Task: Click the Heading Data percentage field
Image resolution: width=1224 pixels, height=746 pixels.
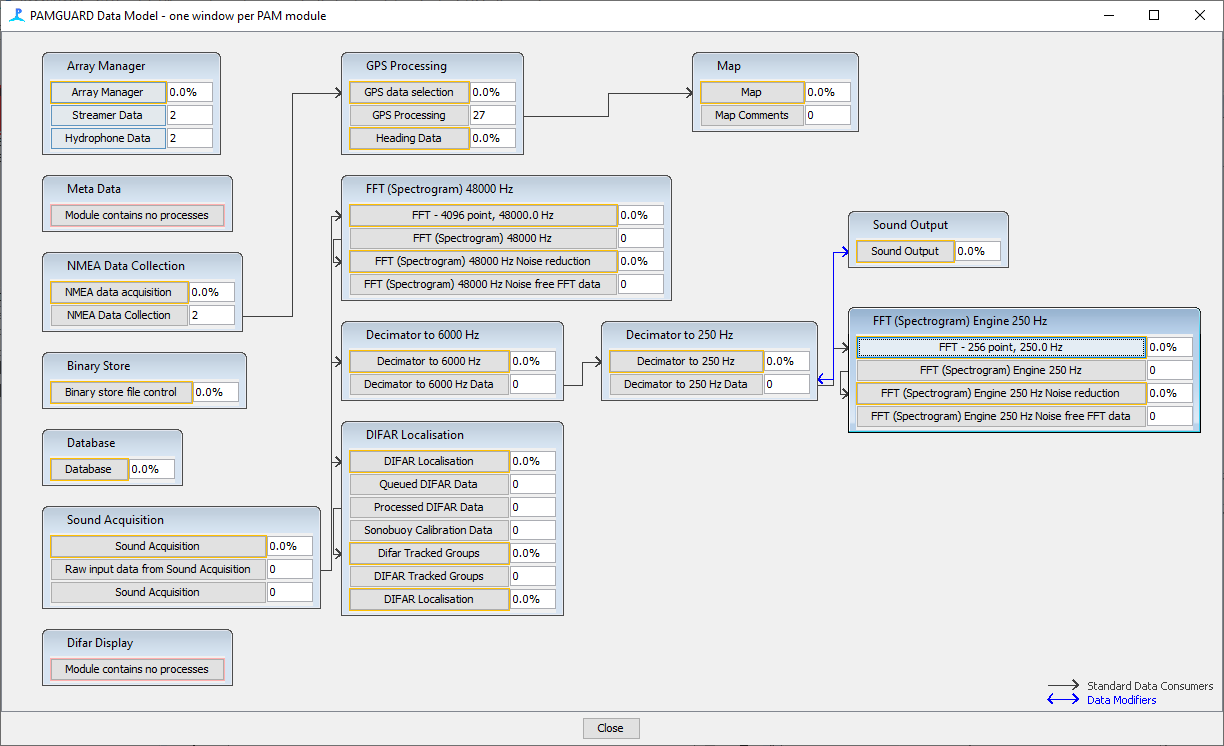Action: pyautogui.click(x=493, y=138)
